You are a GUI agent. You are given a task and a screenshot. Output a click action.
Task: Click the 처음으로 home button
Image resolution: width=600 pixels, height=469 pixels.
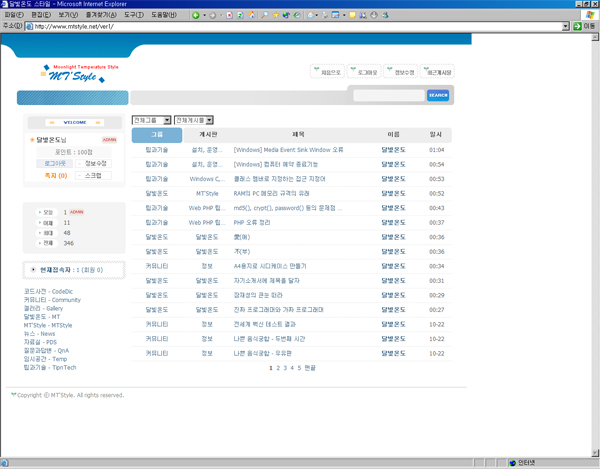[x=329, y=72]
